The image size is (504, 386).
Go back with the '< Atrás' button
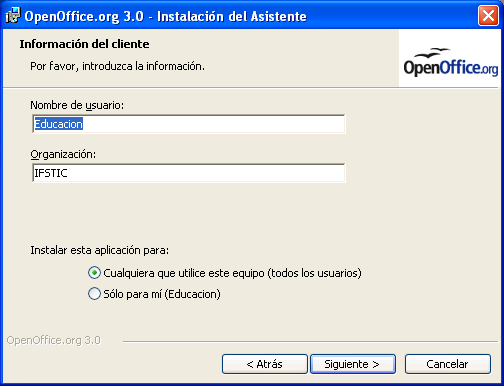[x=265, y=364]
